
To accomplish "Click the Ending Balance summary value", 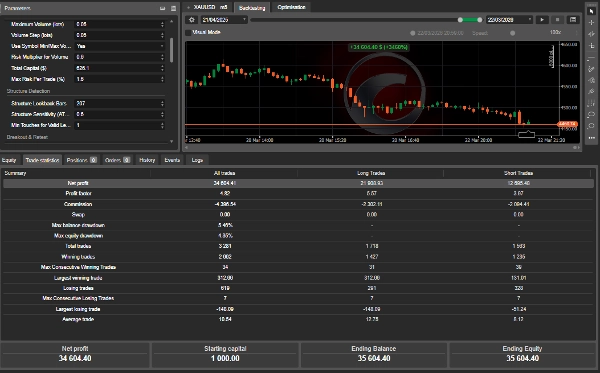I will tap(374, 358).
